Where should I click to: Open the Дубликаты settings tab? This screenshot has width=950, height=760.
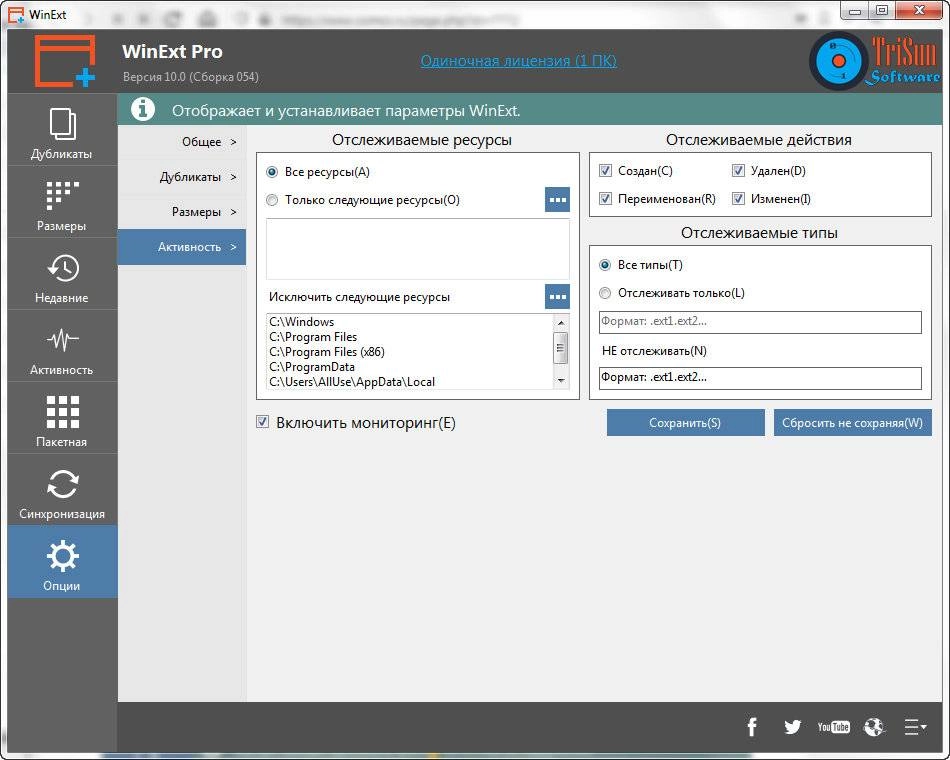[182, 177]
